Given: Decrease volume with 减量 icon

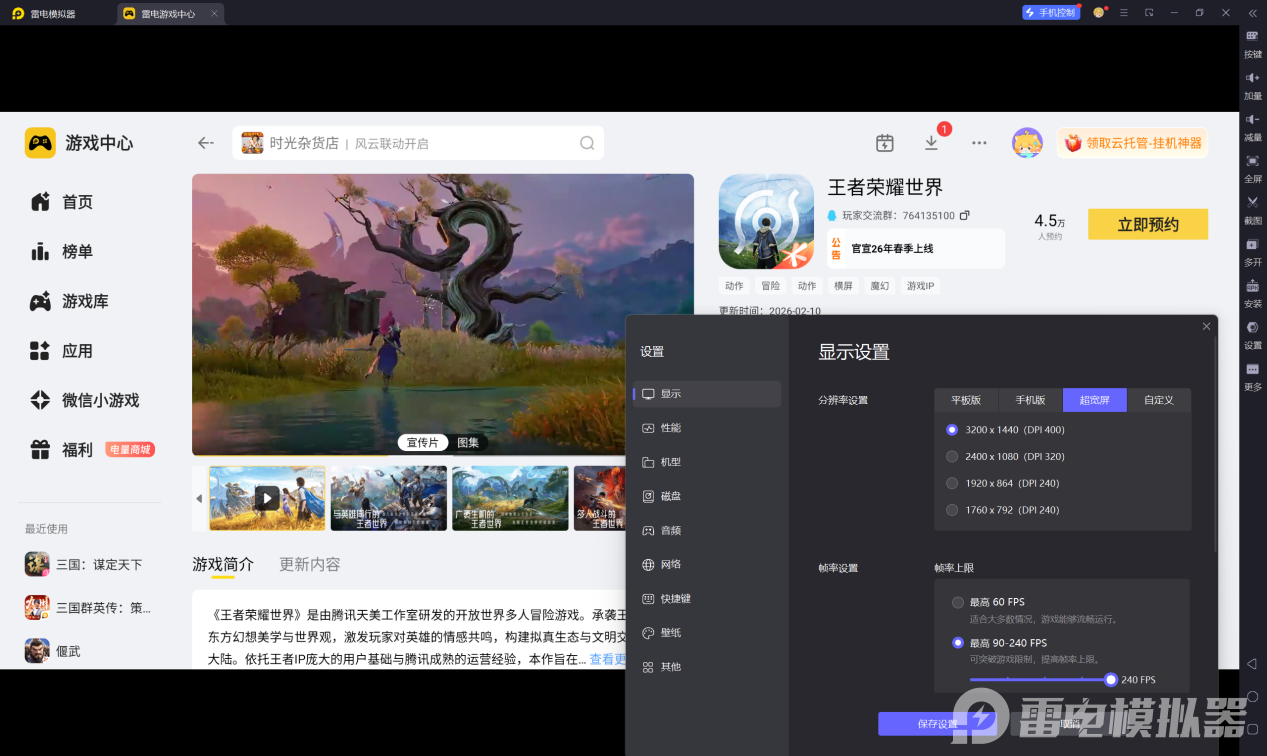Looking at the screenshot, I should point(1252,128).
